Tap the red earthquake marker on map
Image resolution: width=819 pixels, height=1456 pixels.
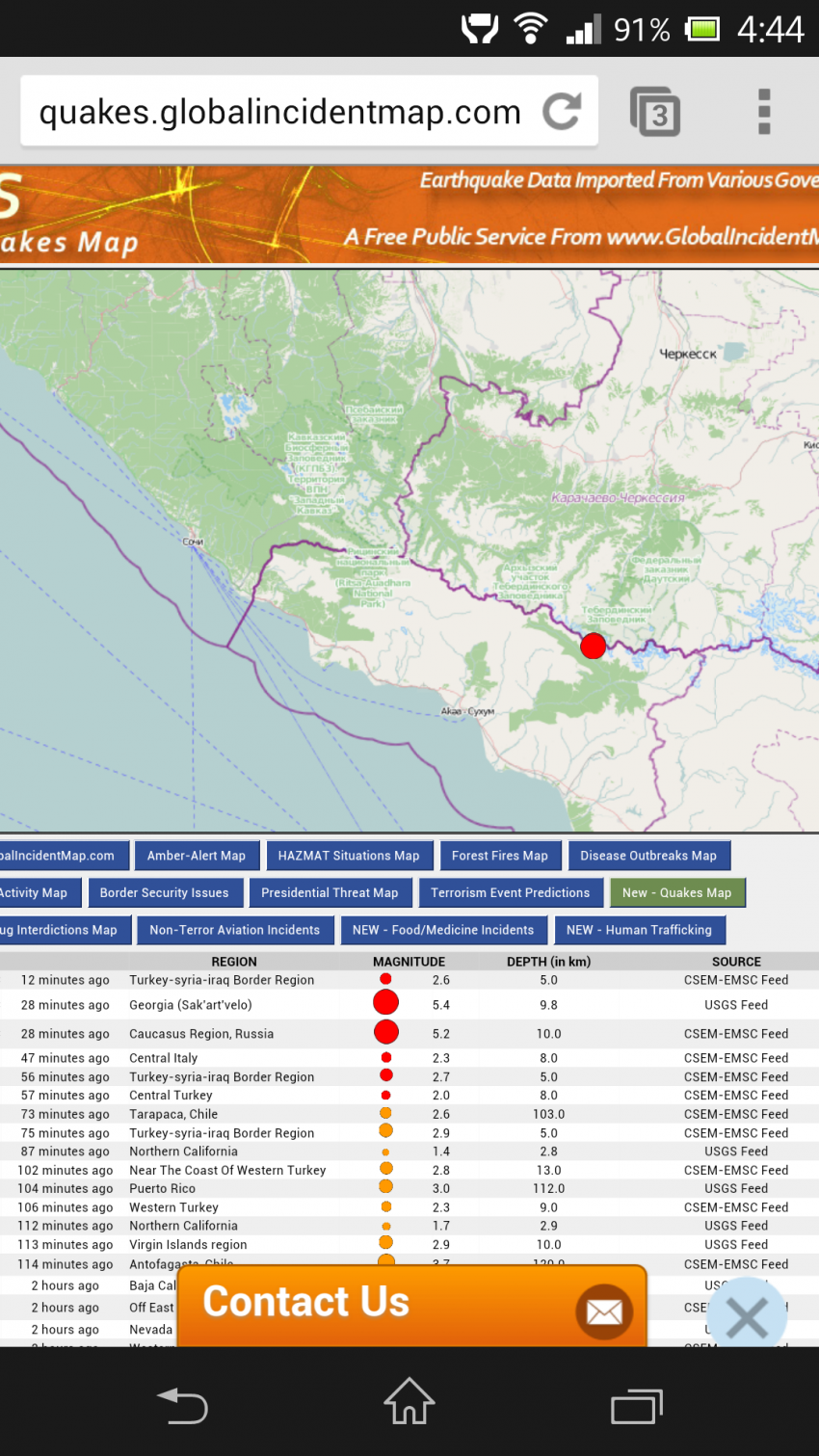(594, 646)
